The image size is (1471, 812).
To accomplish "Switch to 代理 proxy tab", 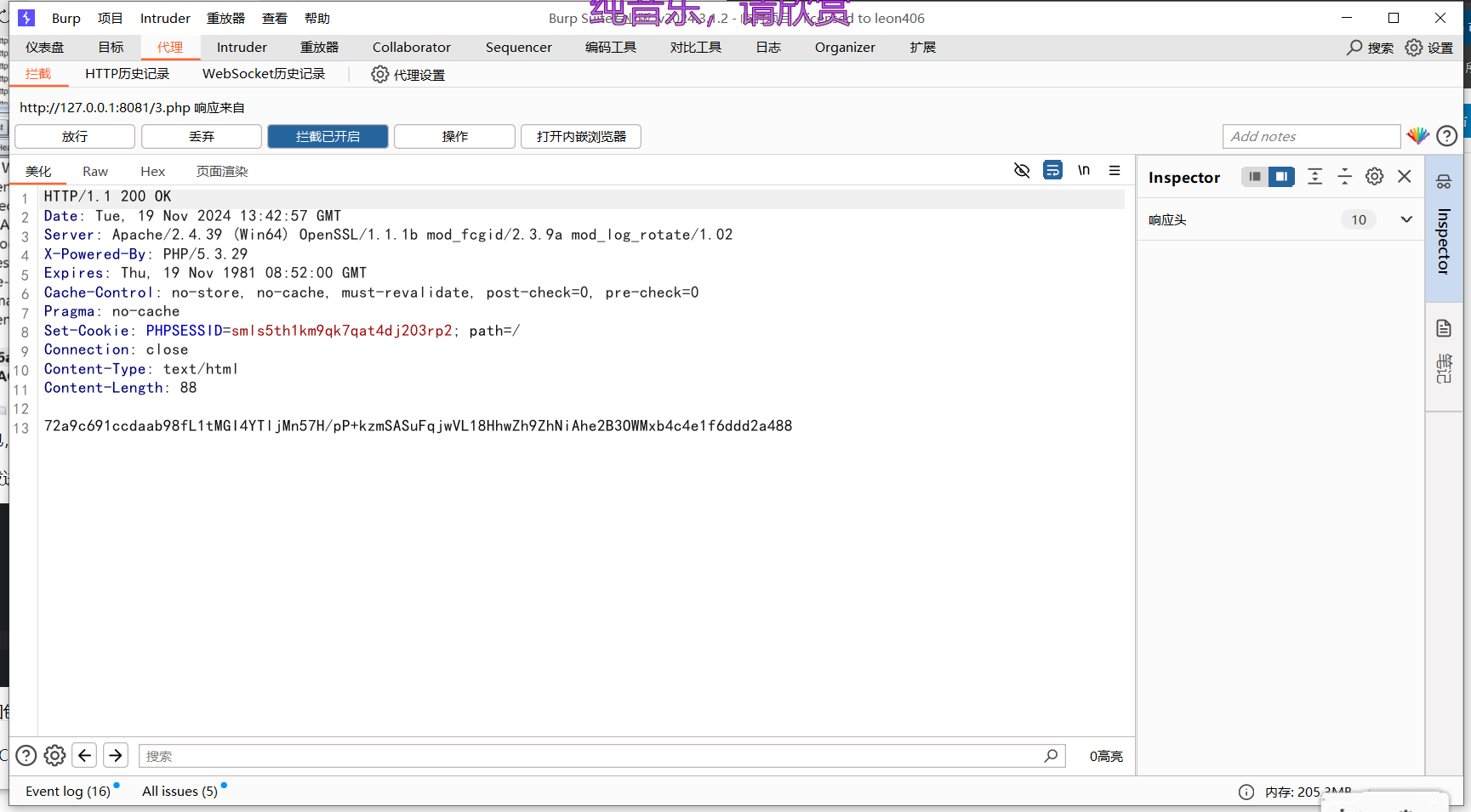I will (x=170, y=48).
